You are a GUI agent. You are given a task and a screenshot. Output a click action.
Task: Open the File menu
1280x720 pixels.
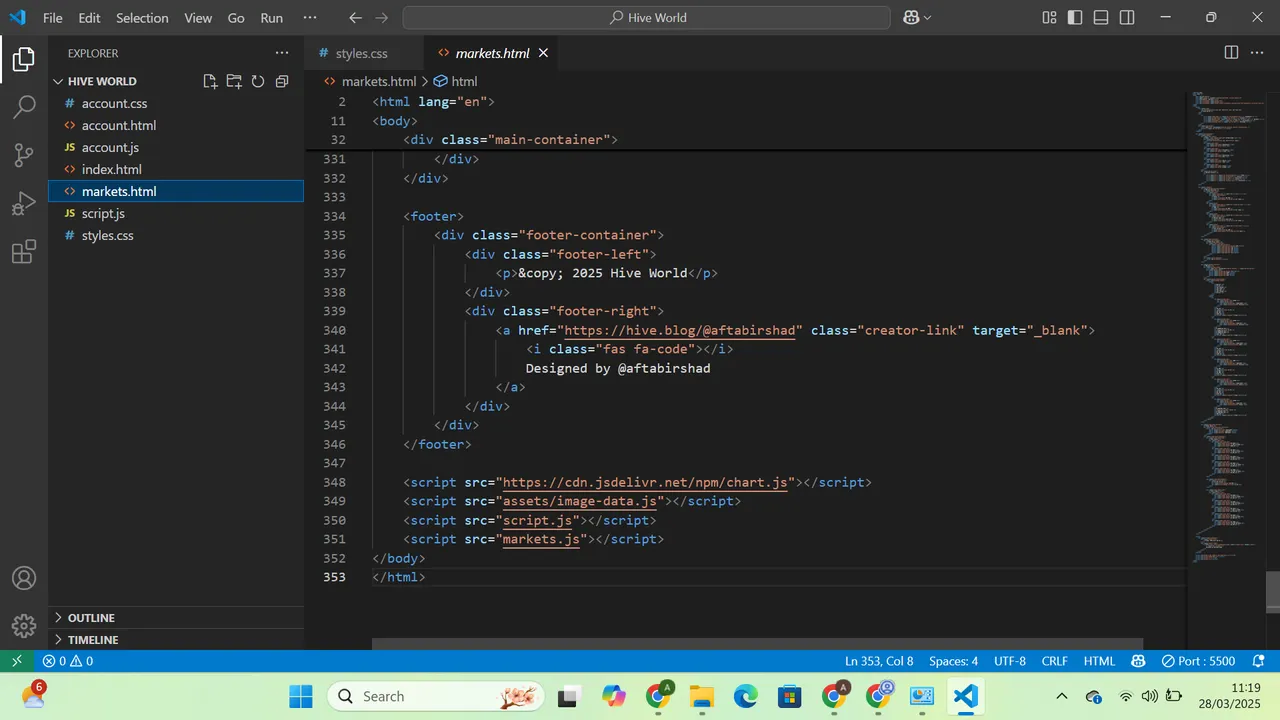53,18
